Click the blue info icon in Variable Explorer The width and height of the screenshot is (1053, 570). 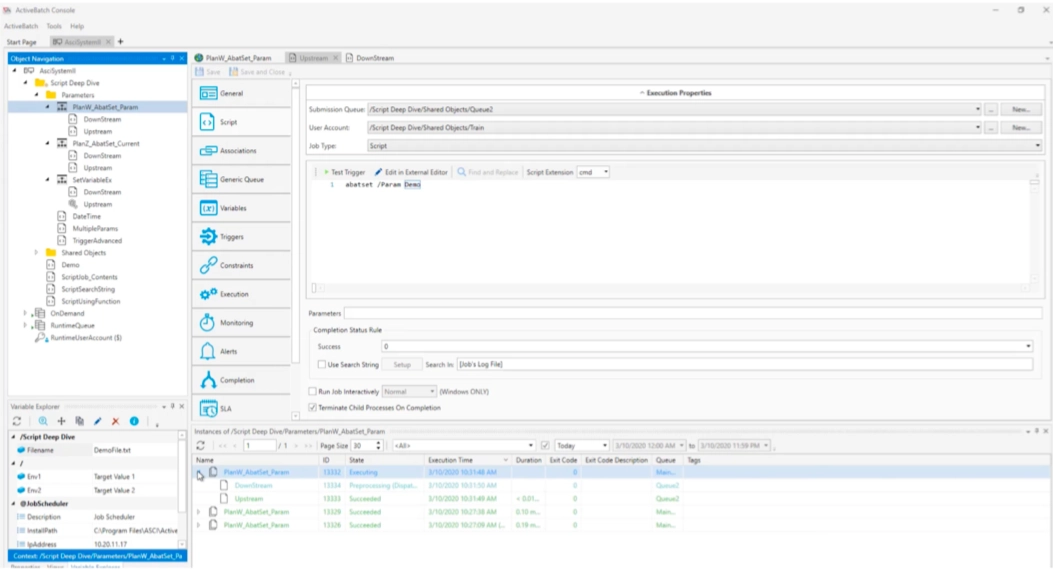(x=133, y=422)
